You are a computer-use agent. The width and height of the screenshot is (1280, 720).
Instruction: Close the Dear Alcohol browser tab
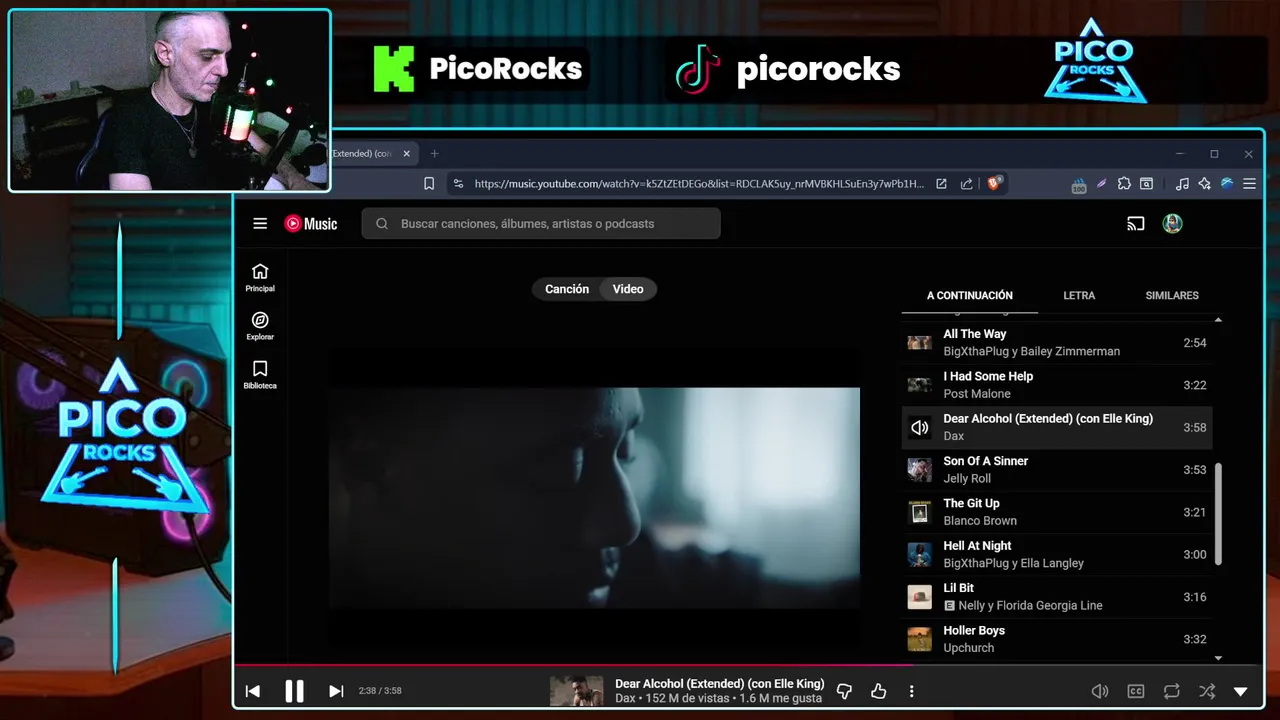pyautogui.click(x=407, y=154)
